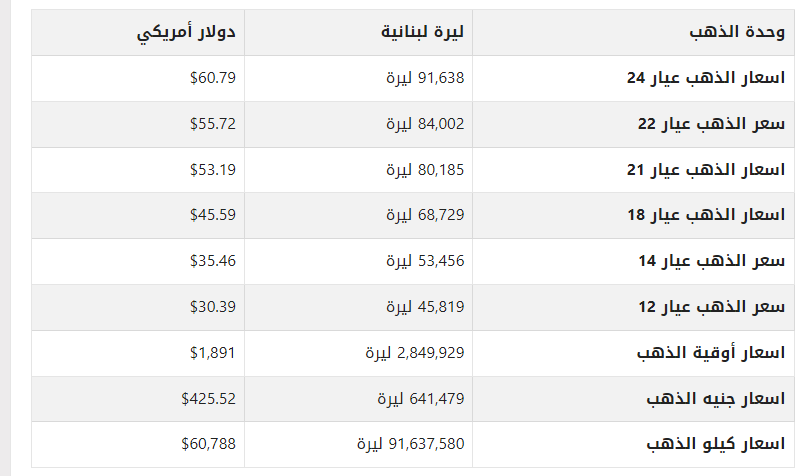This screenshot has width=806, height=476.
Task: Click the 'دولار أمريكي' column header
Action: [187, 33]
